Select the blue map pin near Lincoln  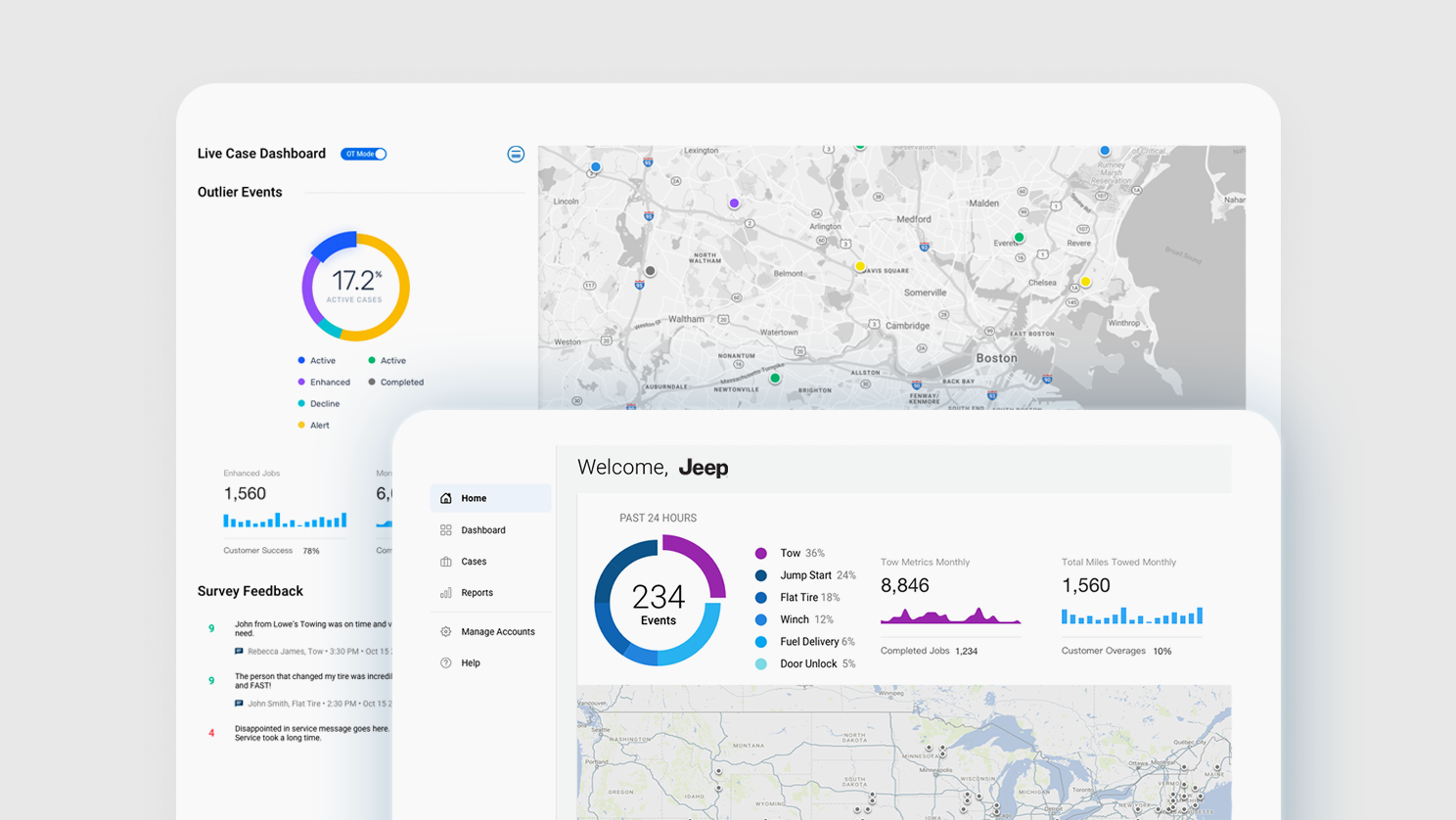pos(595,167)
